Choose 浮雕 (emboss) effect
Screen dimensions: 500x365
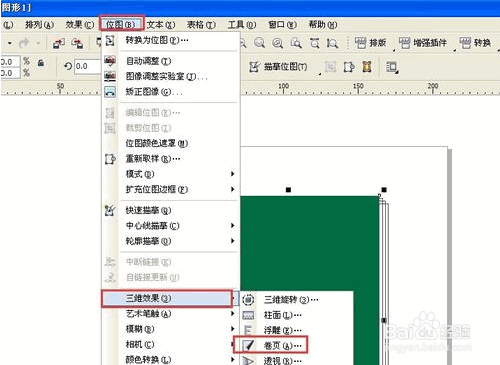pos(297,330)
